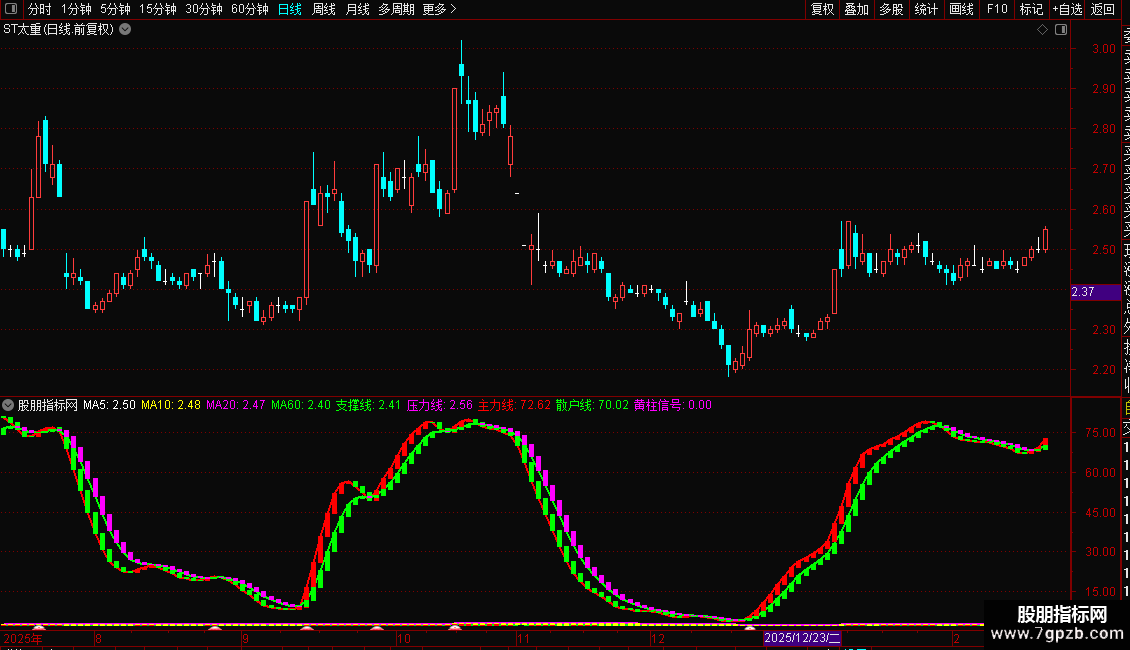Click the MA60: 2.40 value
The height and width of the screenshot is (650, 1130).
301,405
